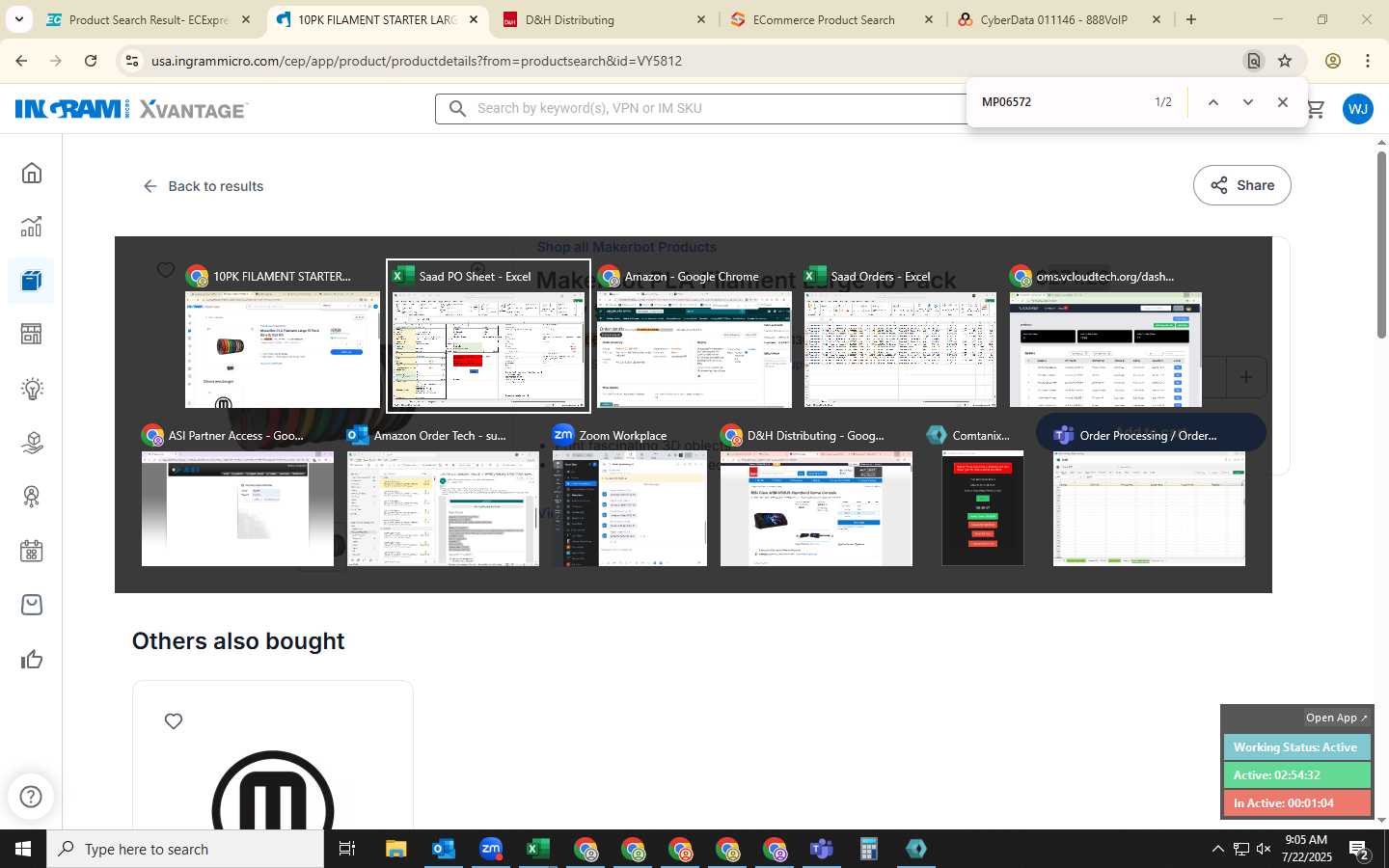Viewport: 1389px width, 868px height.
Task: Close the 10PK FILAMENT STARTER tab
Action: pyautogui.click(x=474, y=19)
